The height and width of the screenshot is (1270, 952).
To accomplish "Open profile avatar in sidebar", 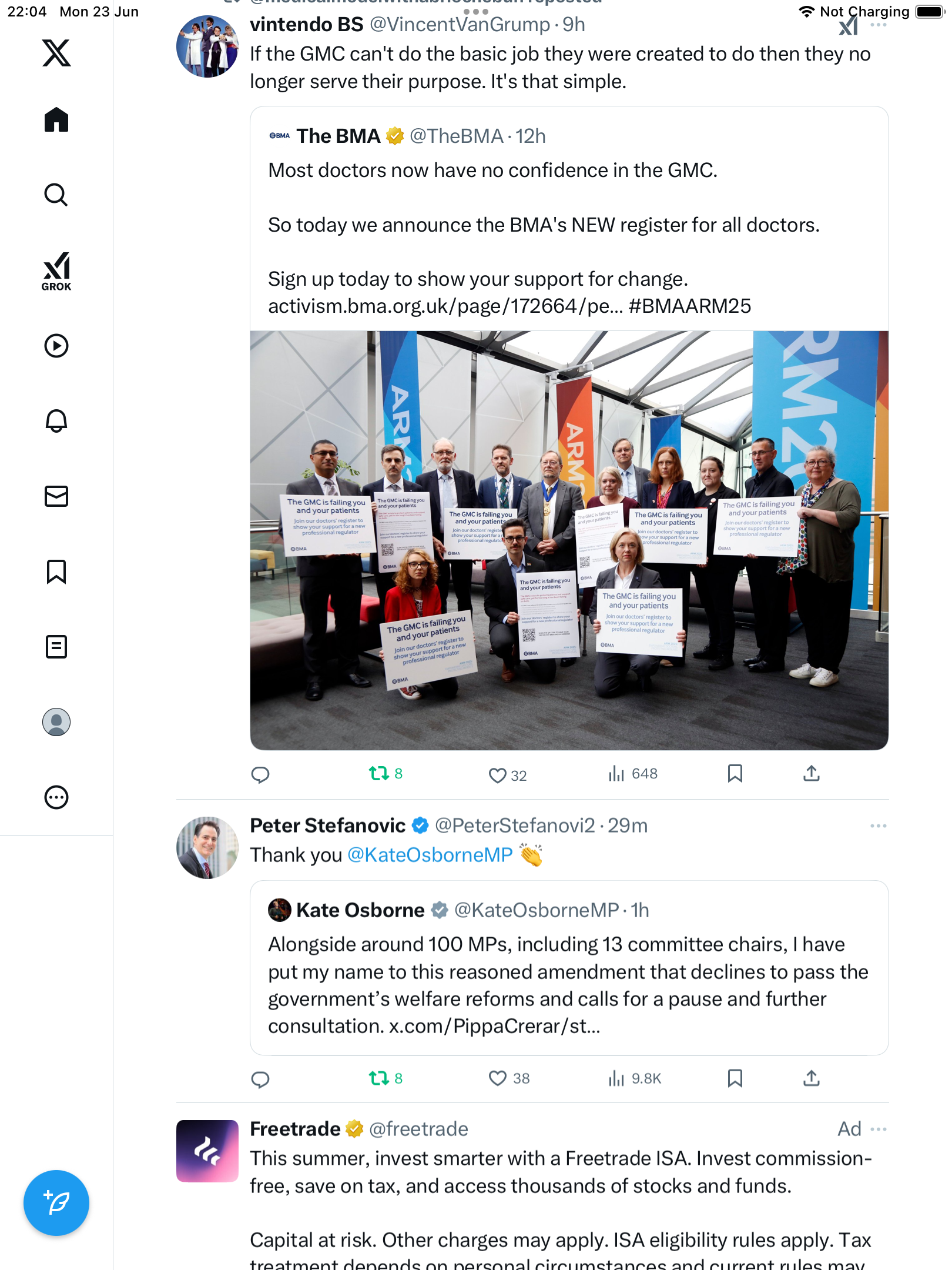I will pos(56,721).
